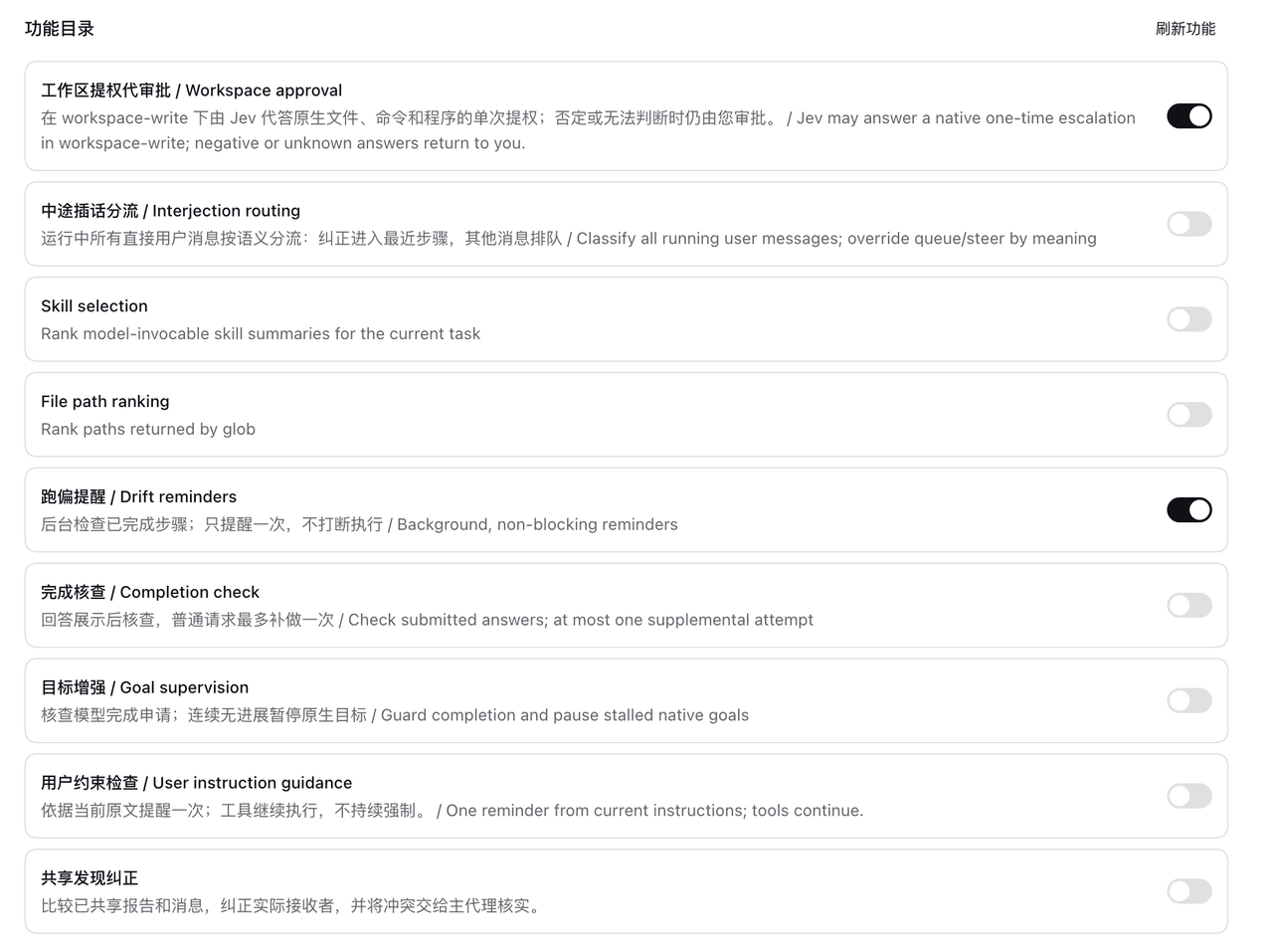Viewport: 1273px width, 952px height.
Task: Select the title "完成核查 / Completion check"
Action: [x=150, y=593]
